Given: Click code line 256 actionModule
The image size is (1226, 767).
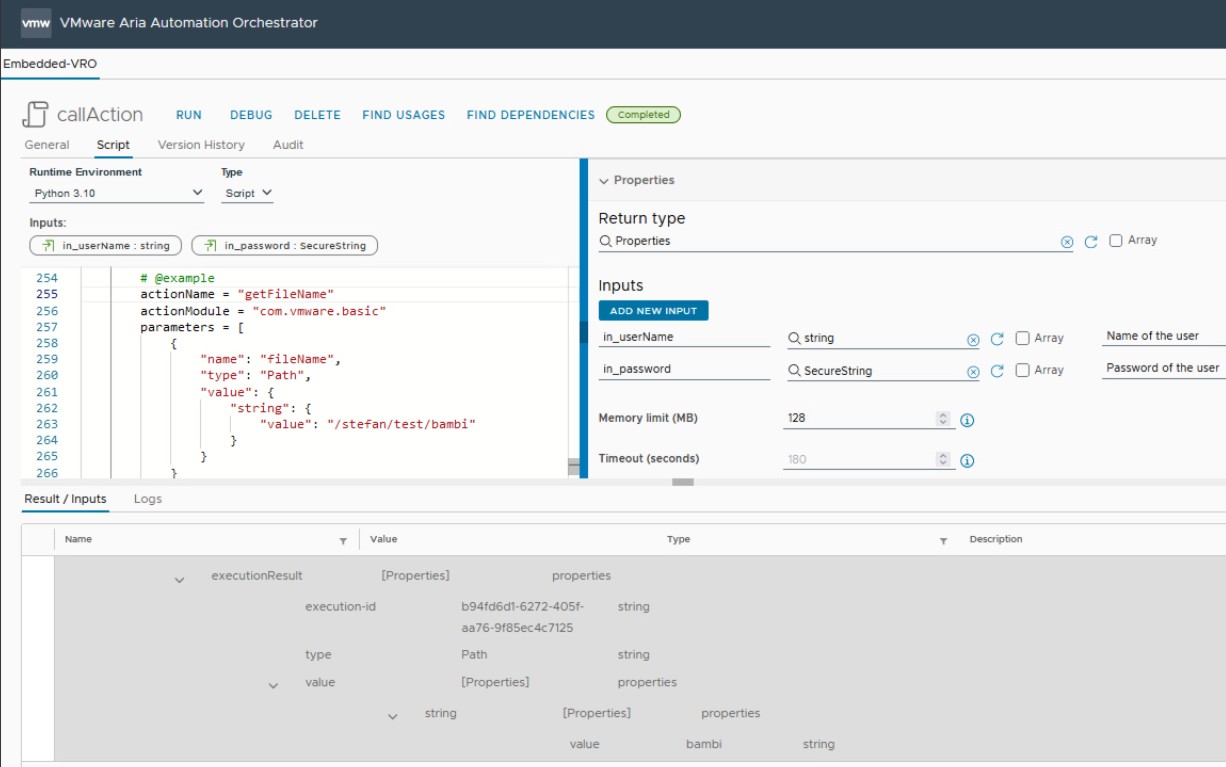Looking at the screenshot, I should pos(263,311).
